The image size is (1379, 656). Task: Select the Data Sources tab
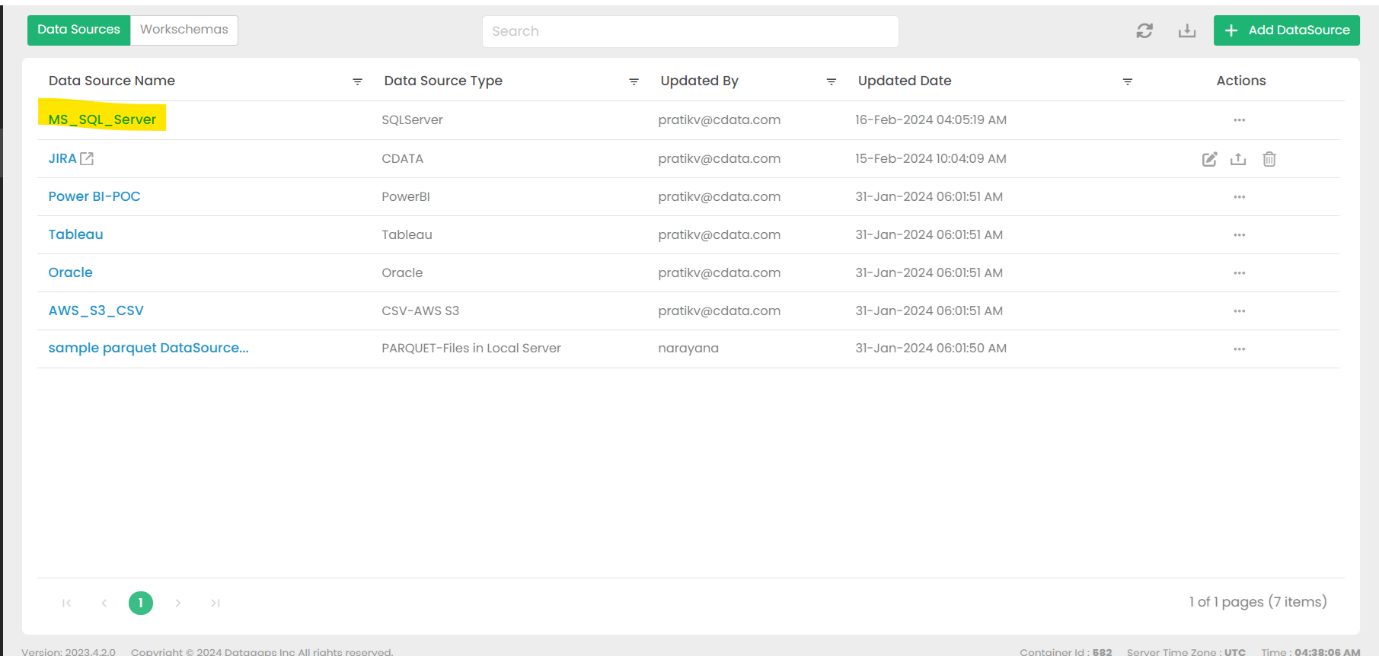coord(79,30)
